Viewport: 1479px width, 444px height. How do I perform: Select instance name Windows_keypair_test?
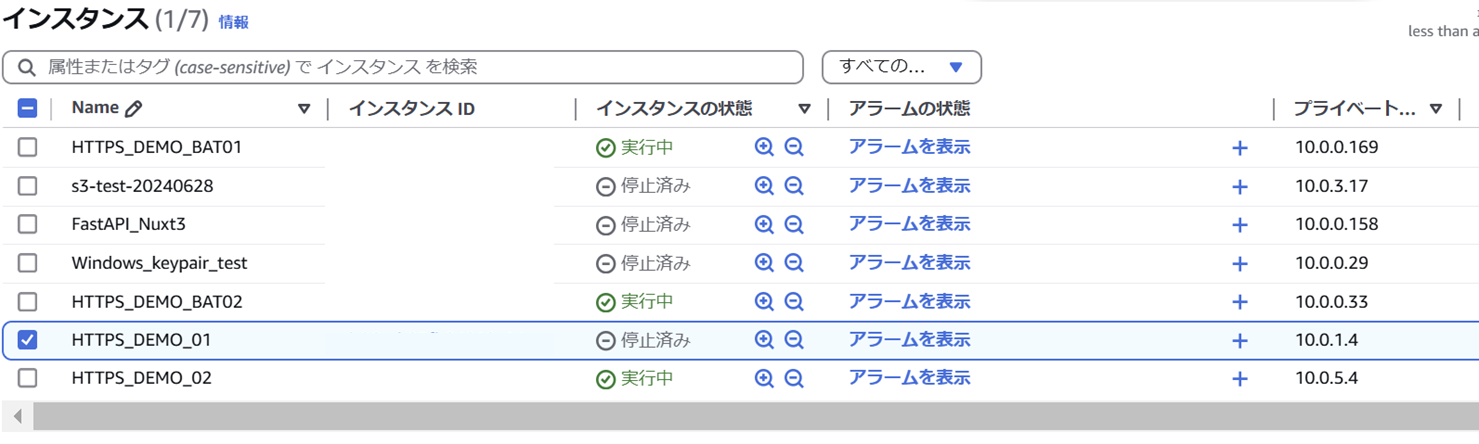[x=159, y=263]
